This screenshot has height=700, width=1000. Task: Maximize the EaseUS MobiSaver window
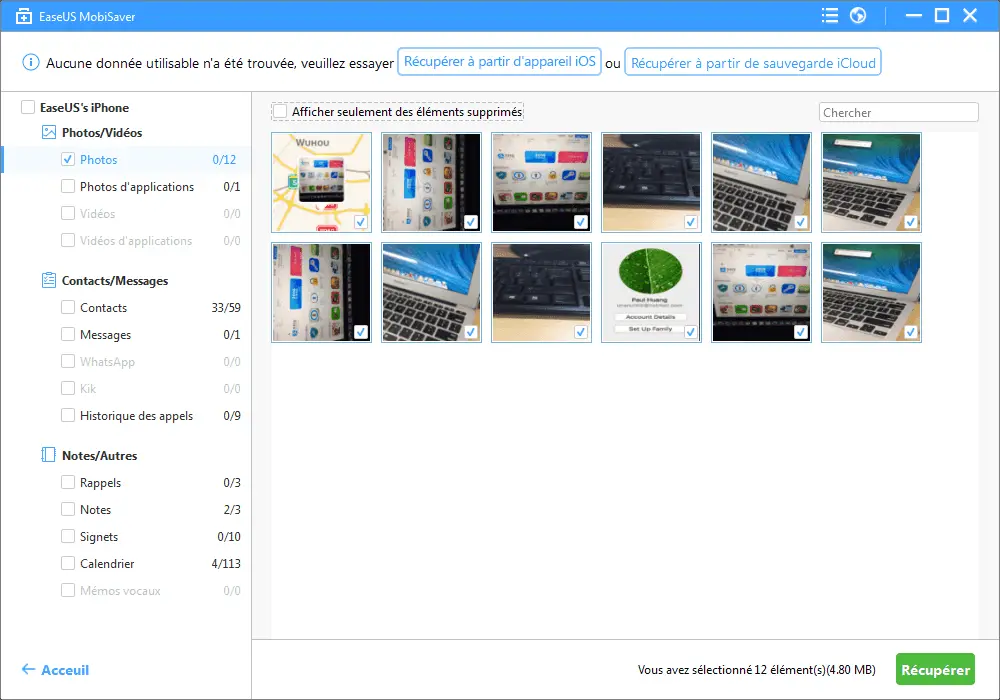tap(942, 15)
